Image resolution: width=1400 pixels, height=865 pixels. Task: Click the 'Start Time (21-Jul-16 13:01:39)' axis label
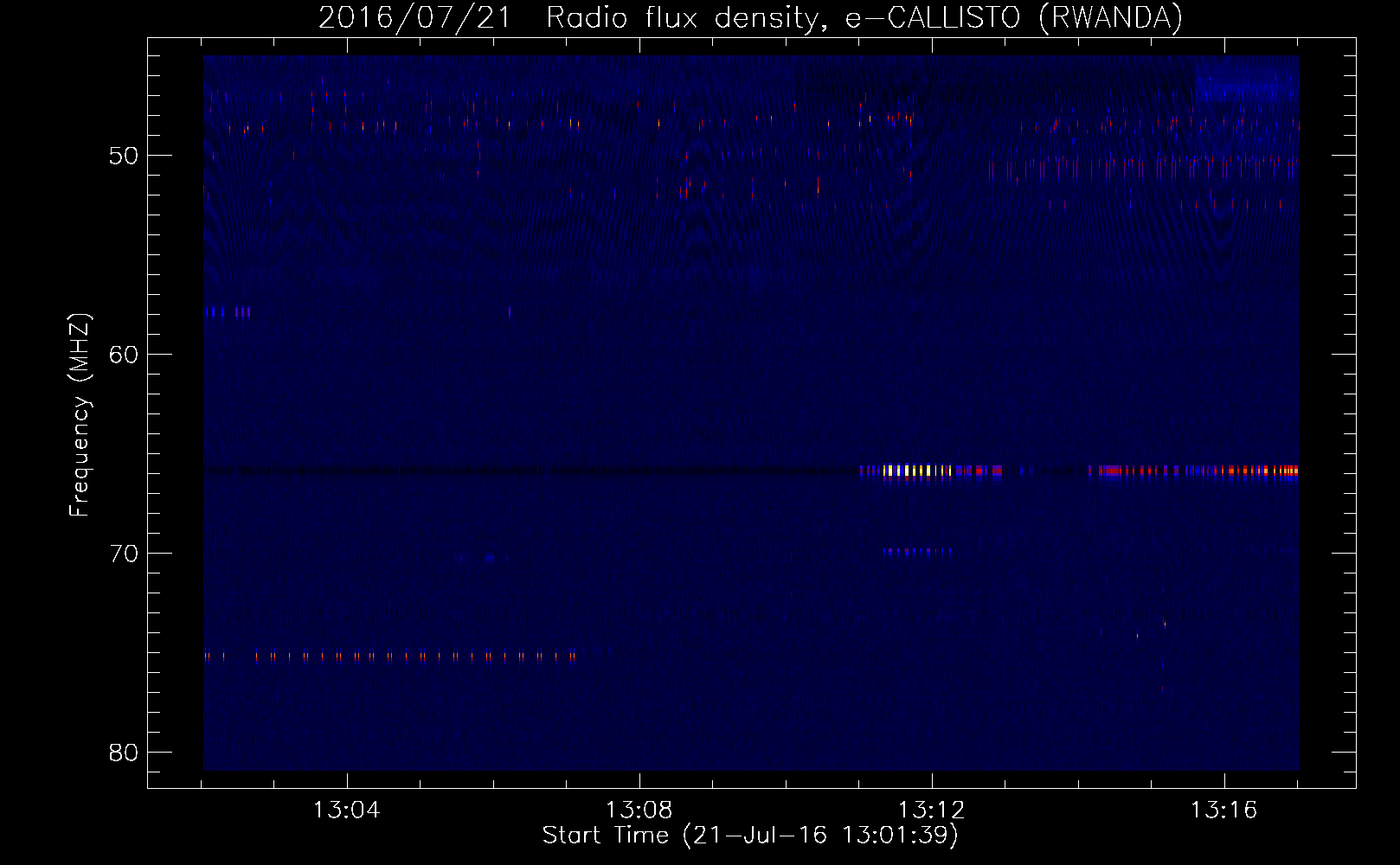[750, 836]
